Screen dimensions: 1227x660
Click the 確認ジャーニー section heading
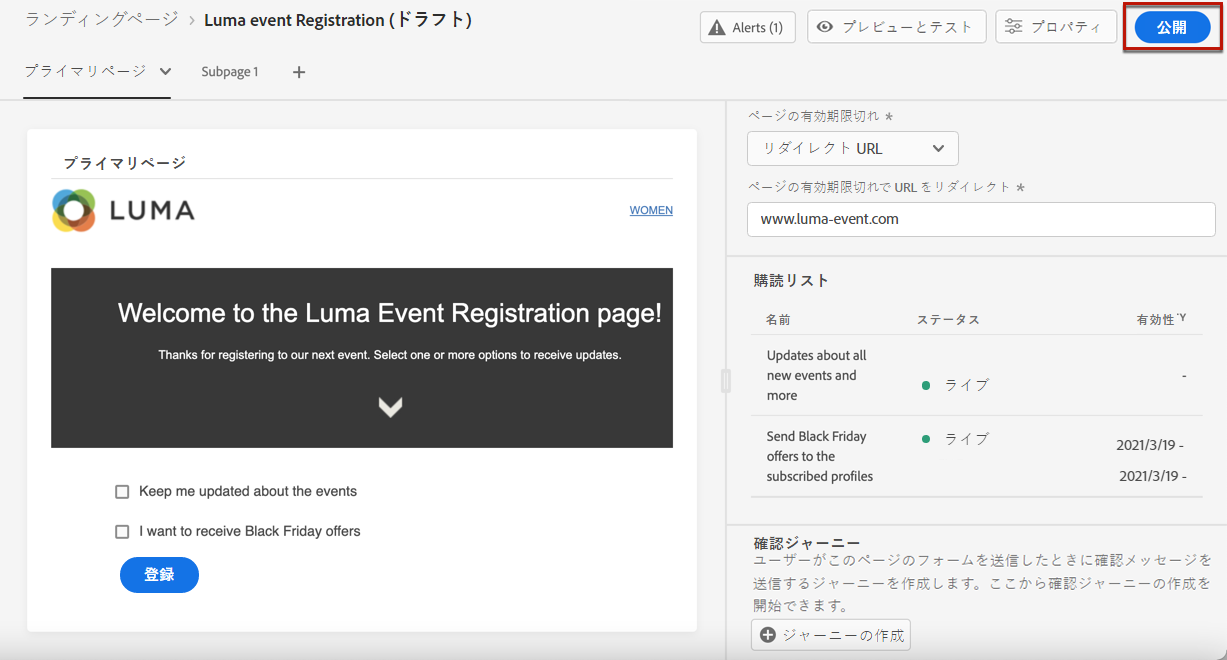[807, 543]
